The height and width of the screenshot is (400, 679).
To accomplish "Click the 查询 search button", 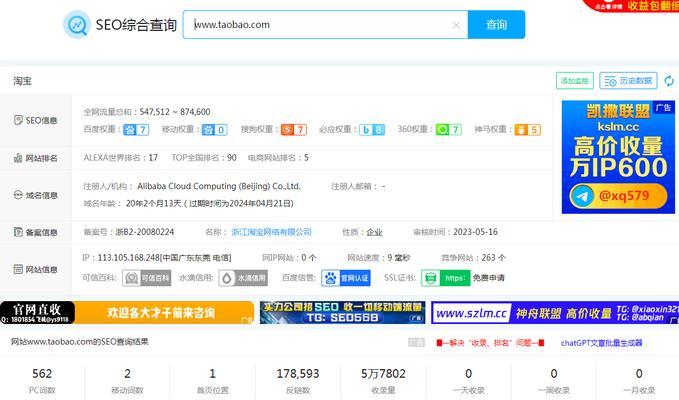I will click(x=496, y=25).
